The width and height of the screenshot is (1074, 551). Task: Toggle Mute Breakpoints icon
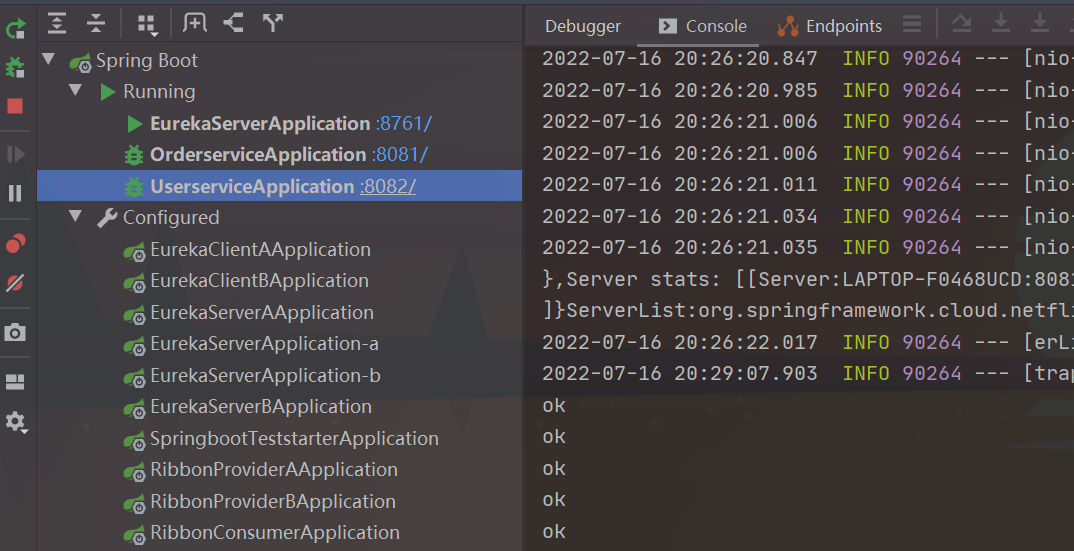coord(15,282)
